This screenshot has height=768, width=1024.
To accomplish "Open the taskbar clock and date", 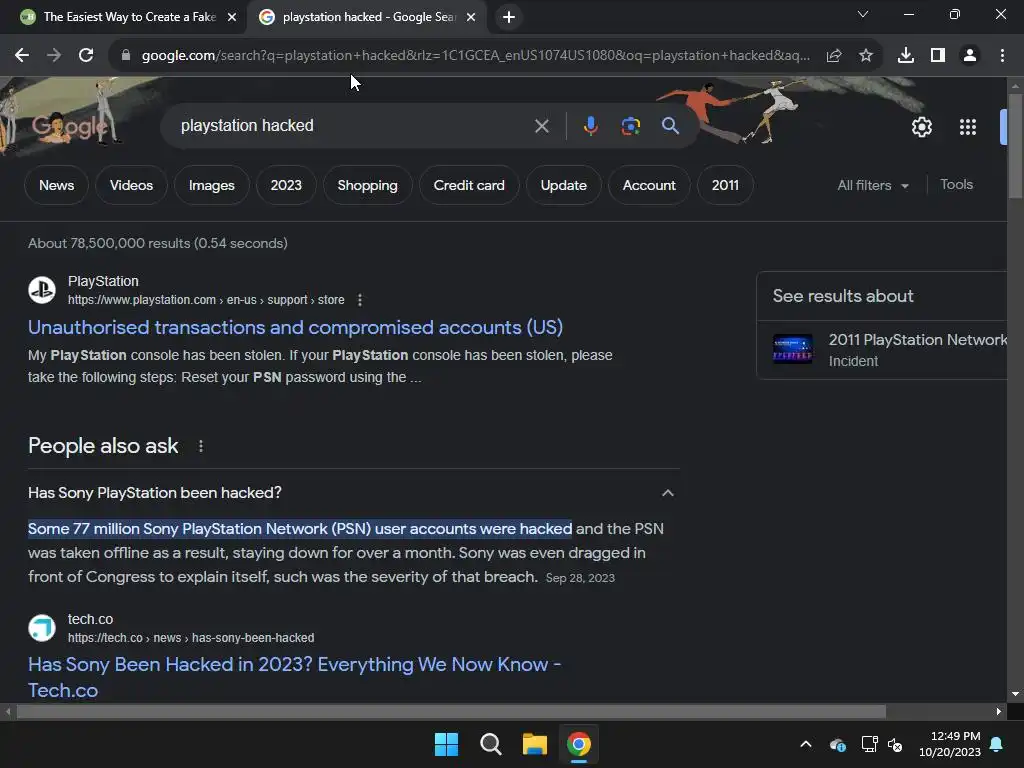I will click(950, 744).
